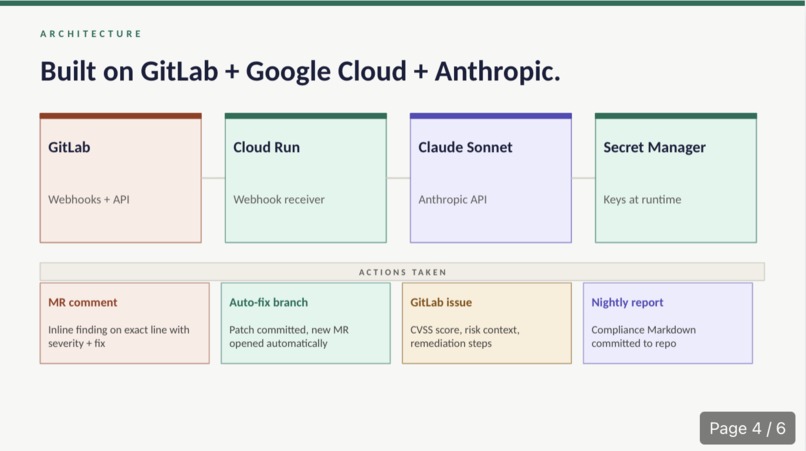Click the "Webhooks + API" text
The image size is (806, 451).
[x=89, y=200]
